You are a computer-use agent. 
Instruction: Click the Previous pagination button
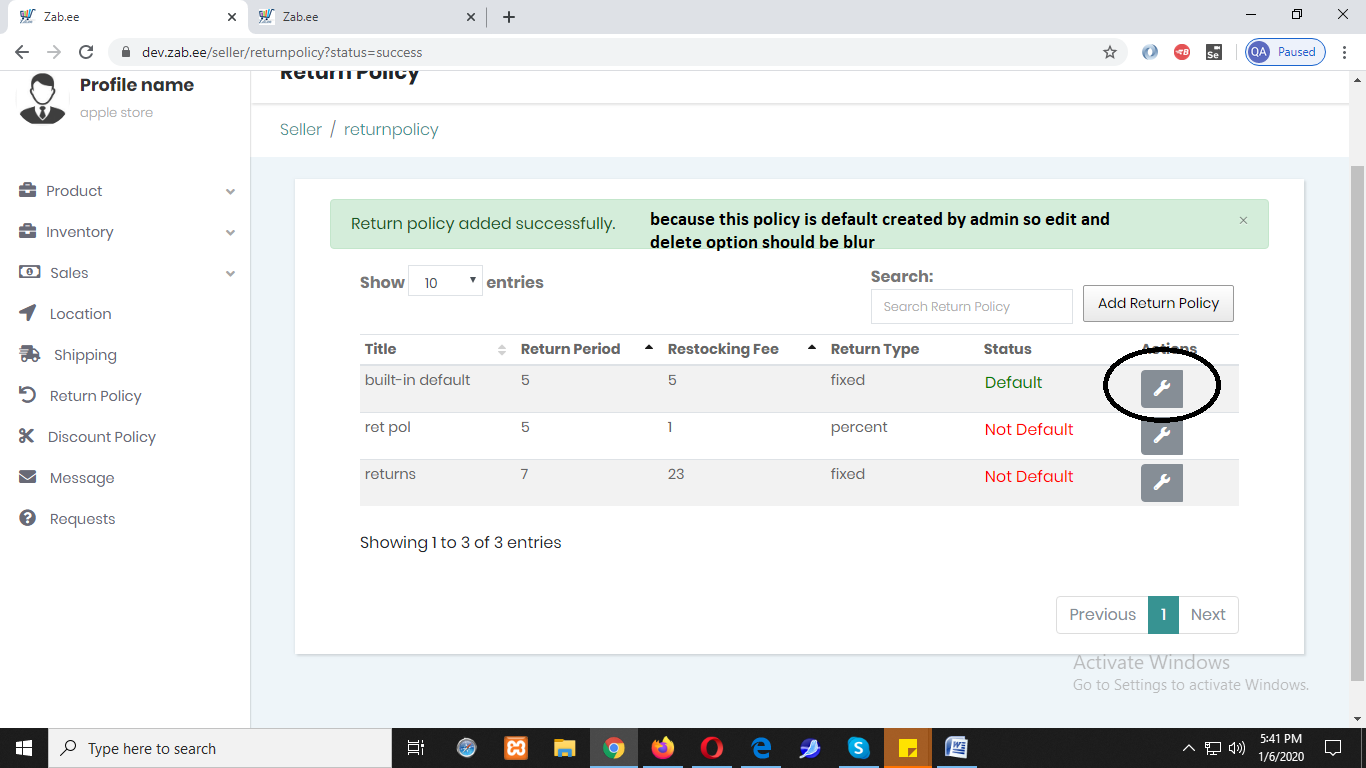(1102, 615)
